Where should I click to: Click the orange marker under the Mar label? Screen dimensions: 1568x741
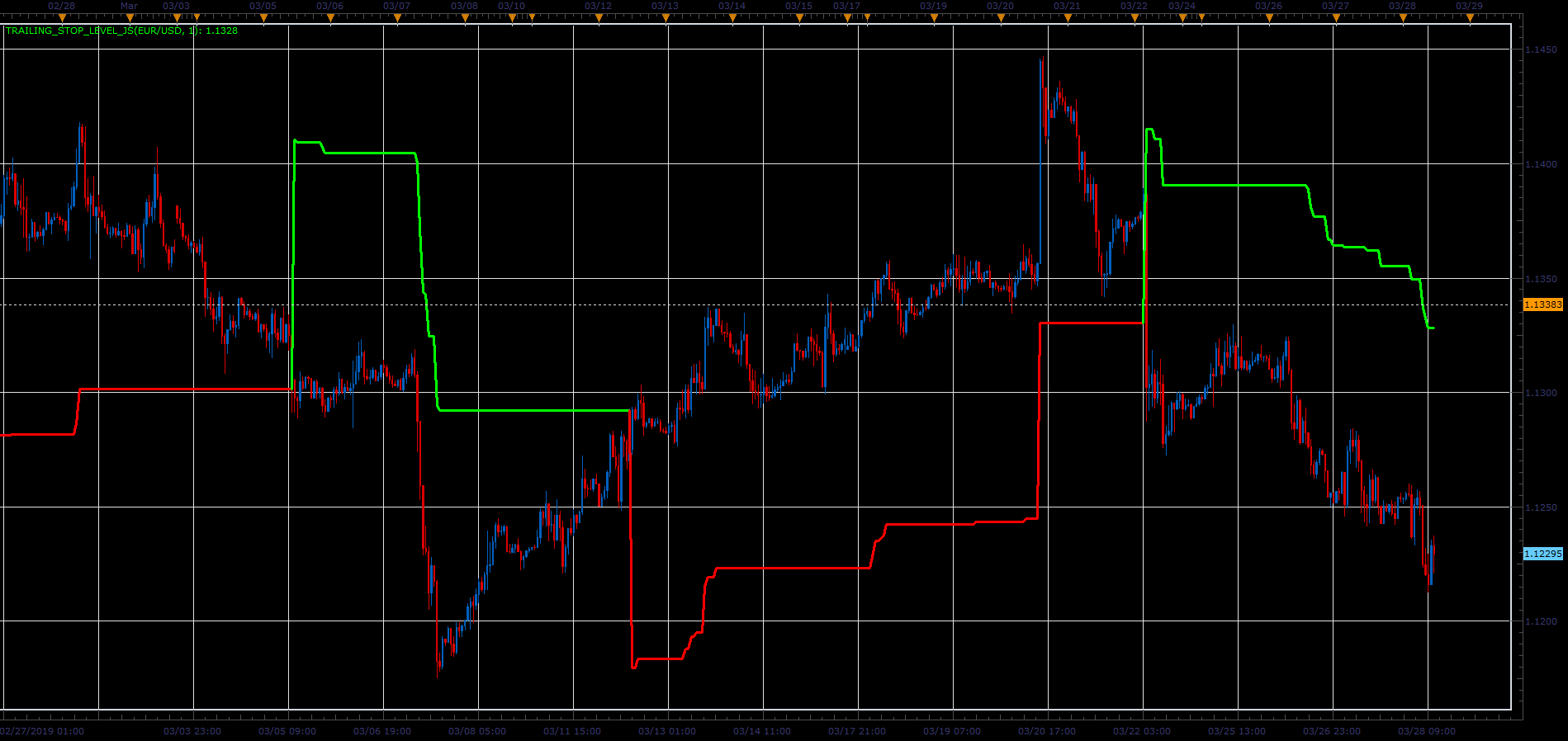click(130, 17)
